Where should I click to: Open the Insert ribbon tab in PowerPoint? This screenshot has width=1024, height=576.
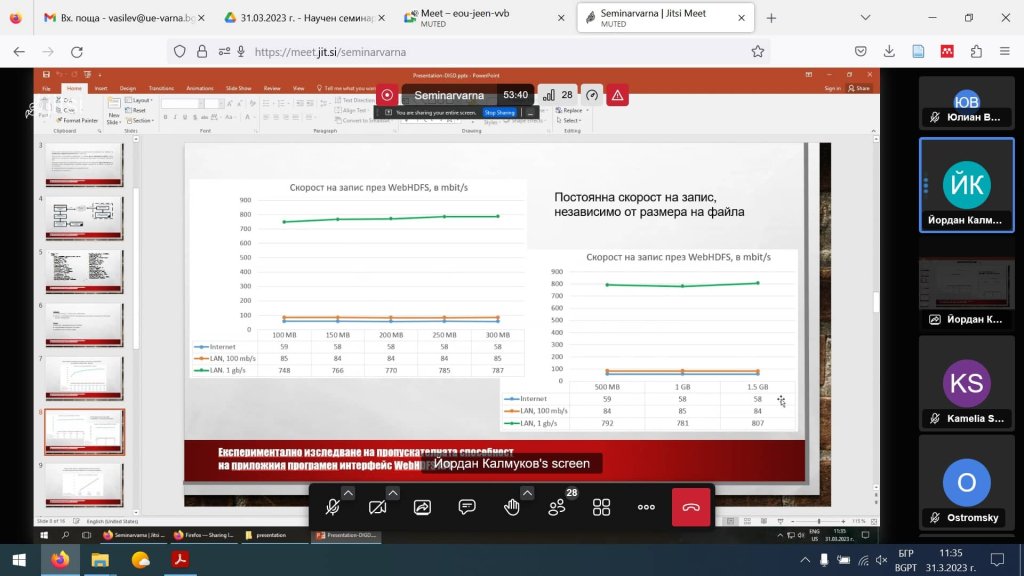point(101,88)
